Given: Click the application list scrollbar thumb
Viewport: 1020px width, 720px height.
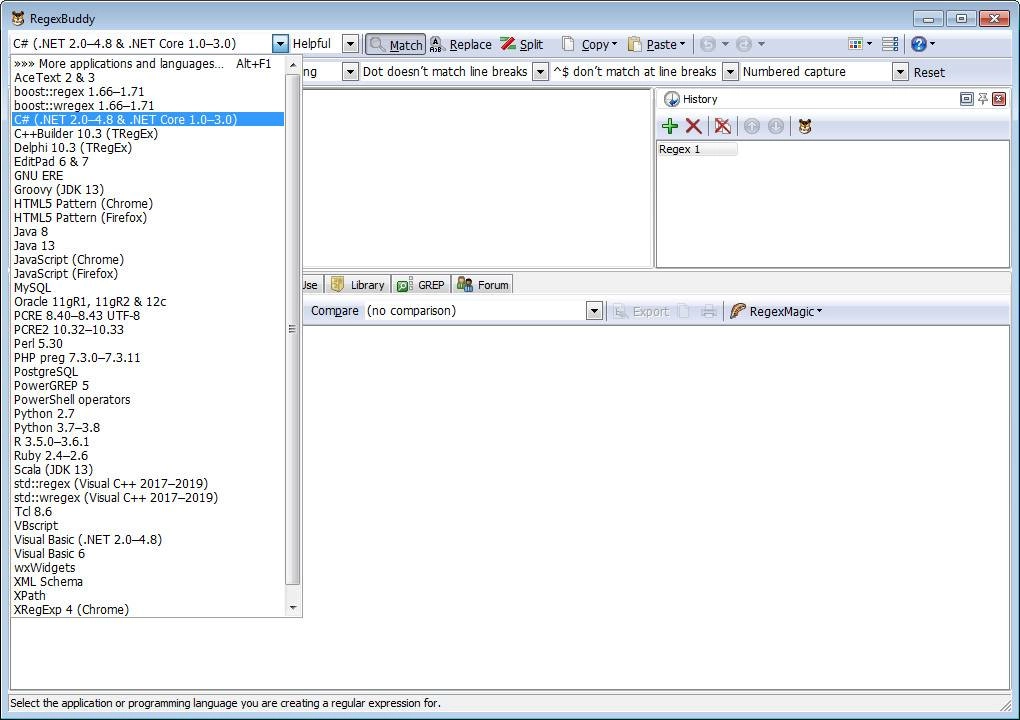Looking at the screenshot, I should [293, 329].
